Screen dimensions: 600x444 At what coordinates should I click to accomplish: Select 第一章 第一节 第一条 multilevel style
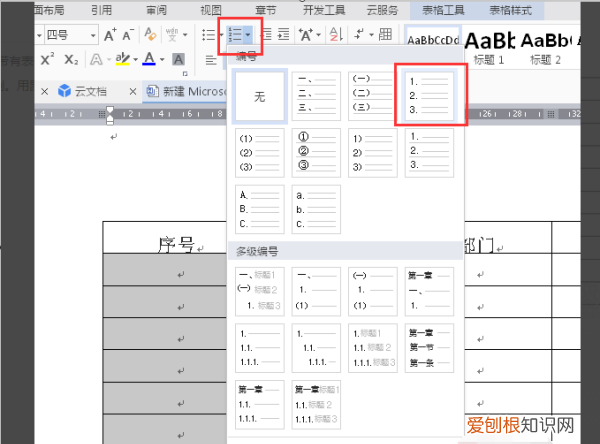429,348
